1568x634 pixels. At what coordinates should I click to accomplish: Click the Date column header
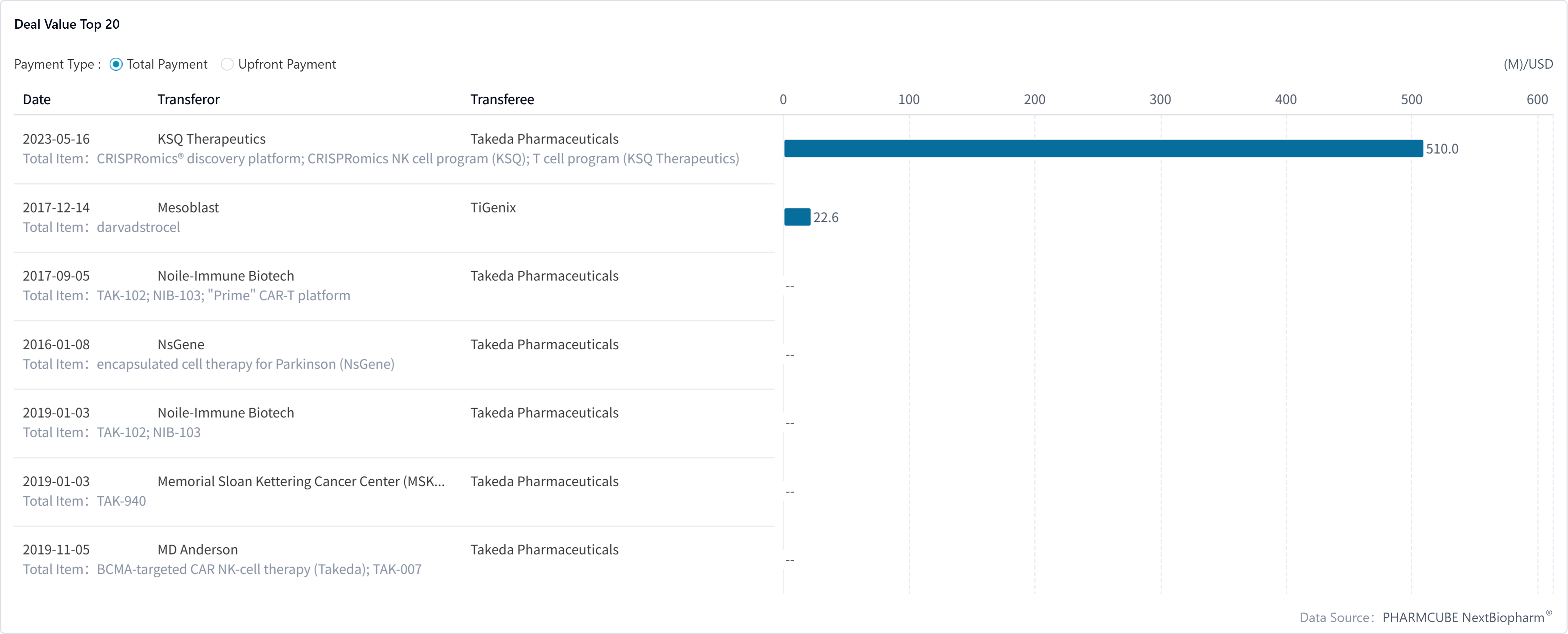click(x=37, y=99)
